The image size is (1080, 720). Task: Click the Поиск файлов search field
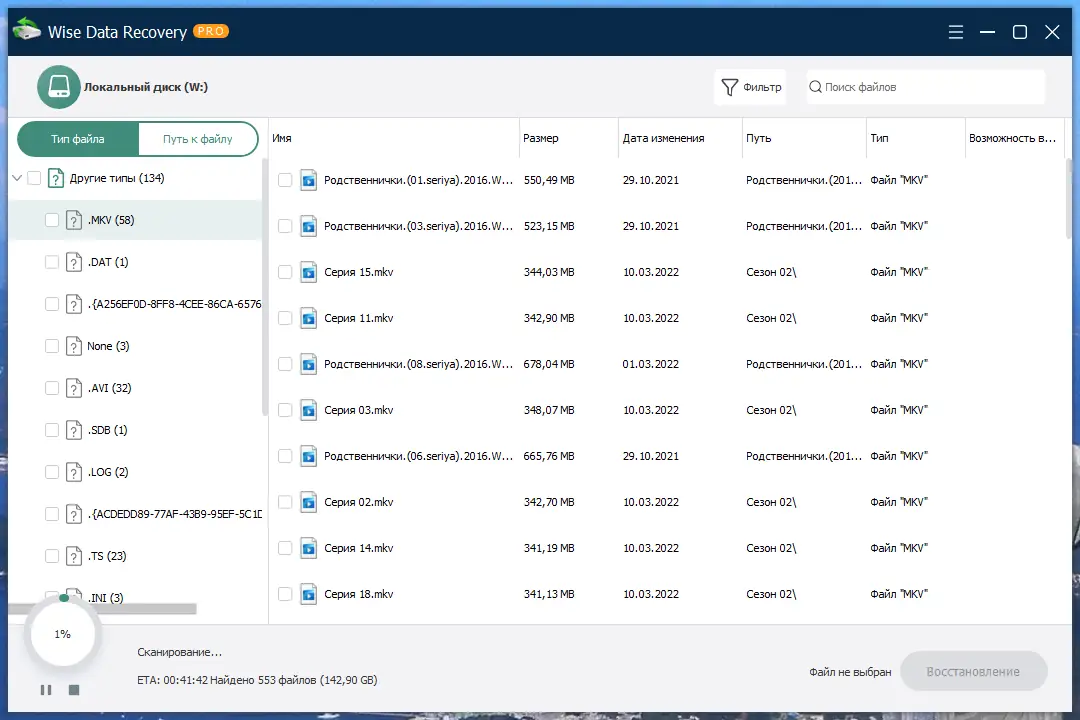pos(926,88)
